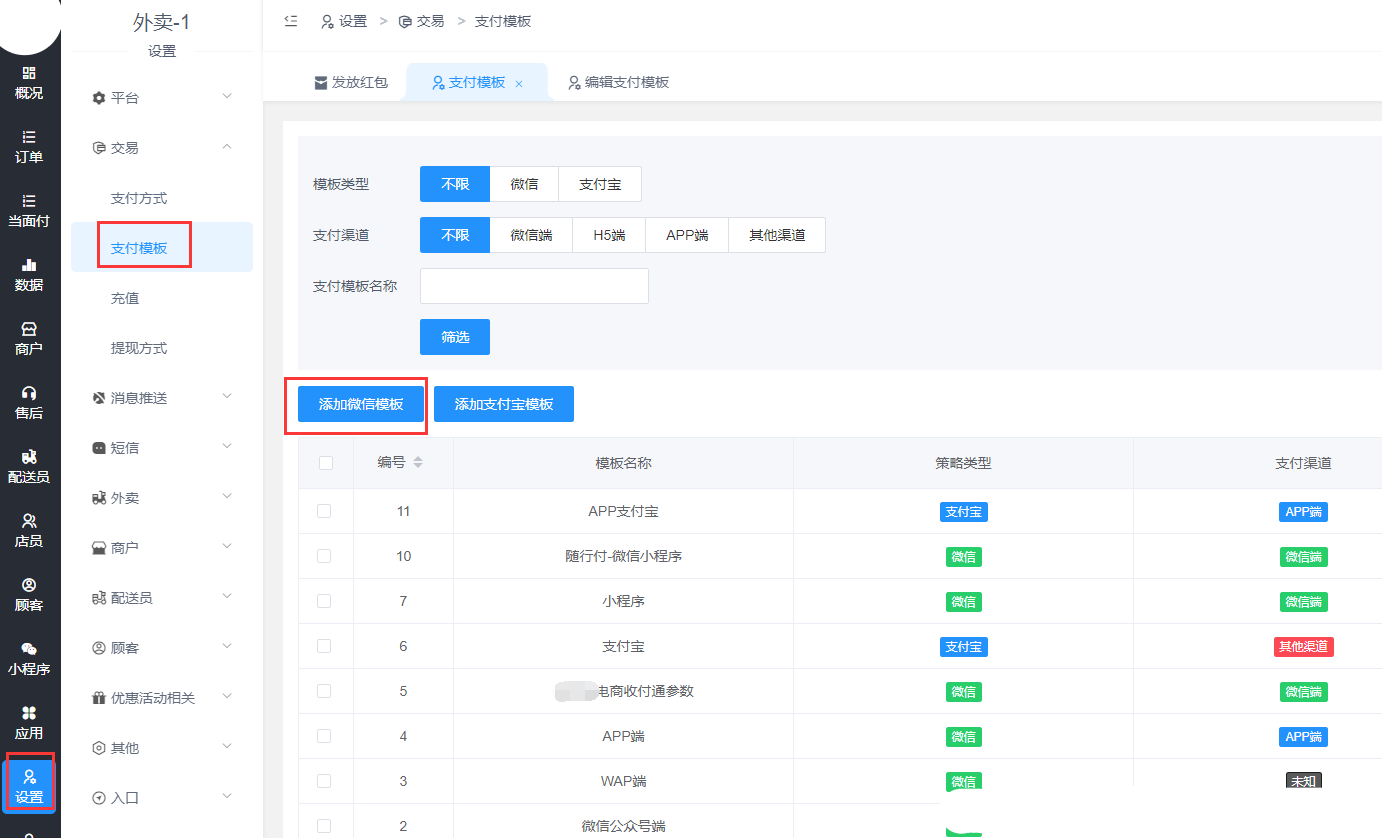1382x838 pixels.
Task: Filter payment channel by 其他渠道
Action: click(777, 235)
